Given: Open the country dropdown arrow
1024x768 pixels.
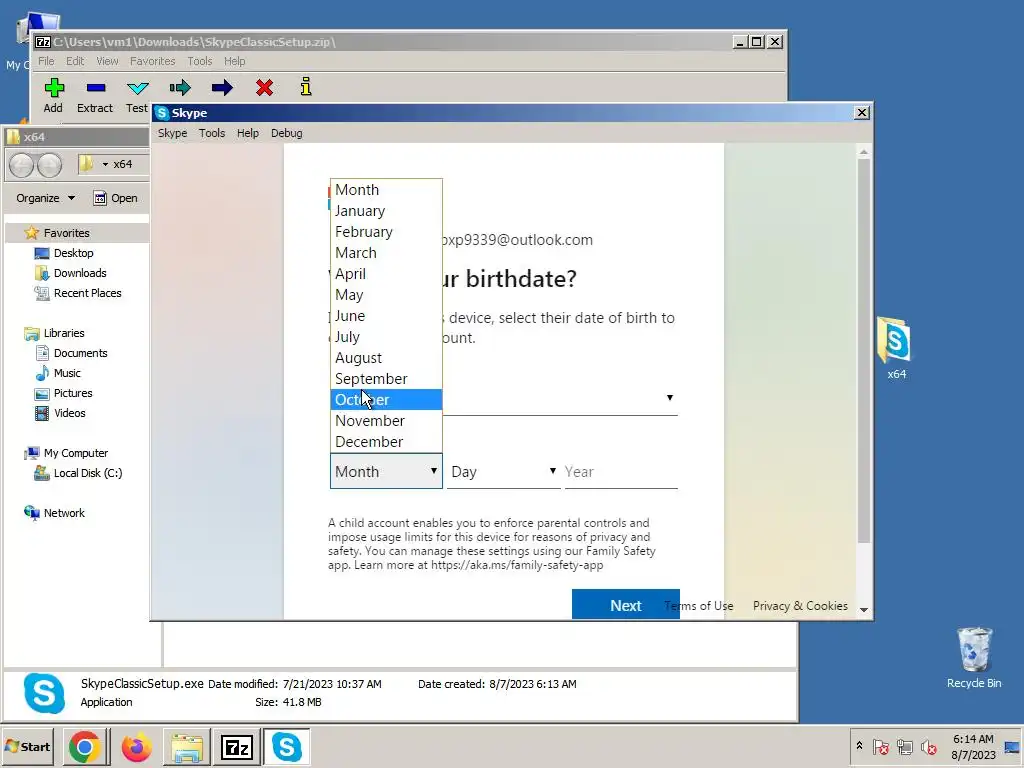Looking at the screenshot, I should pos(669,398).
